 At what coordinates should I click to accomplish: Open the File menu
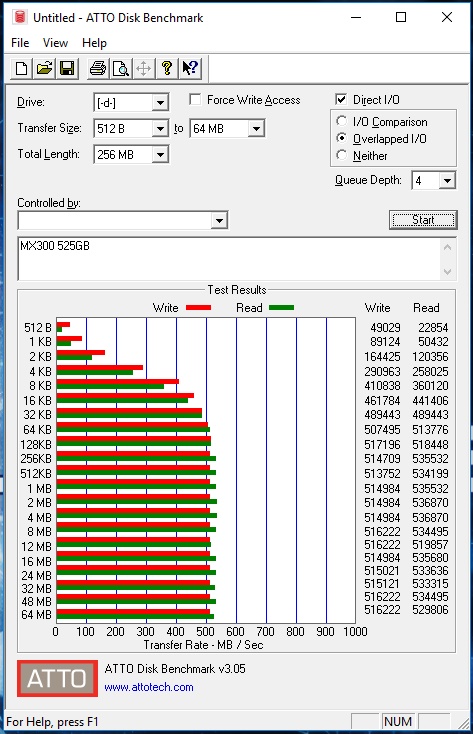point(20,43)
